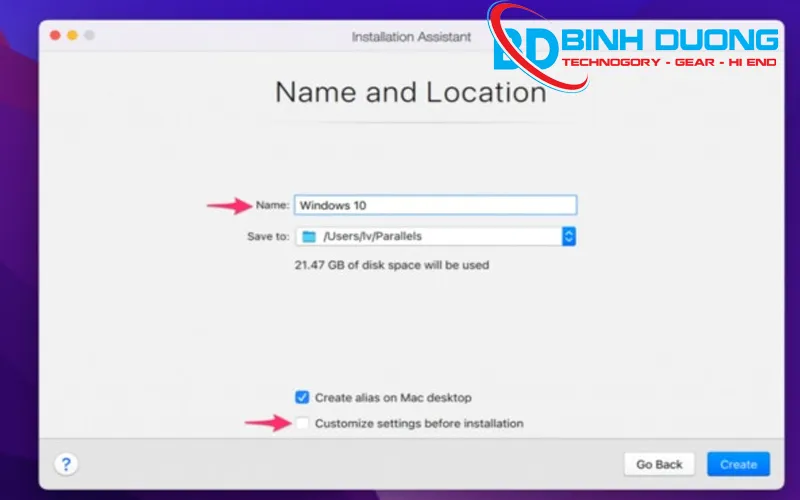Click the Name and Location heading

click(411, 92)
